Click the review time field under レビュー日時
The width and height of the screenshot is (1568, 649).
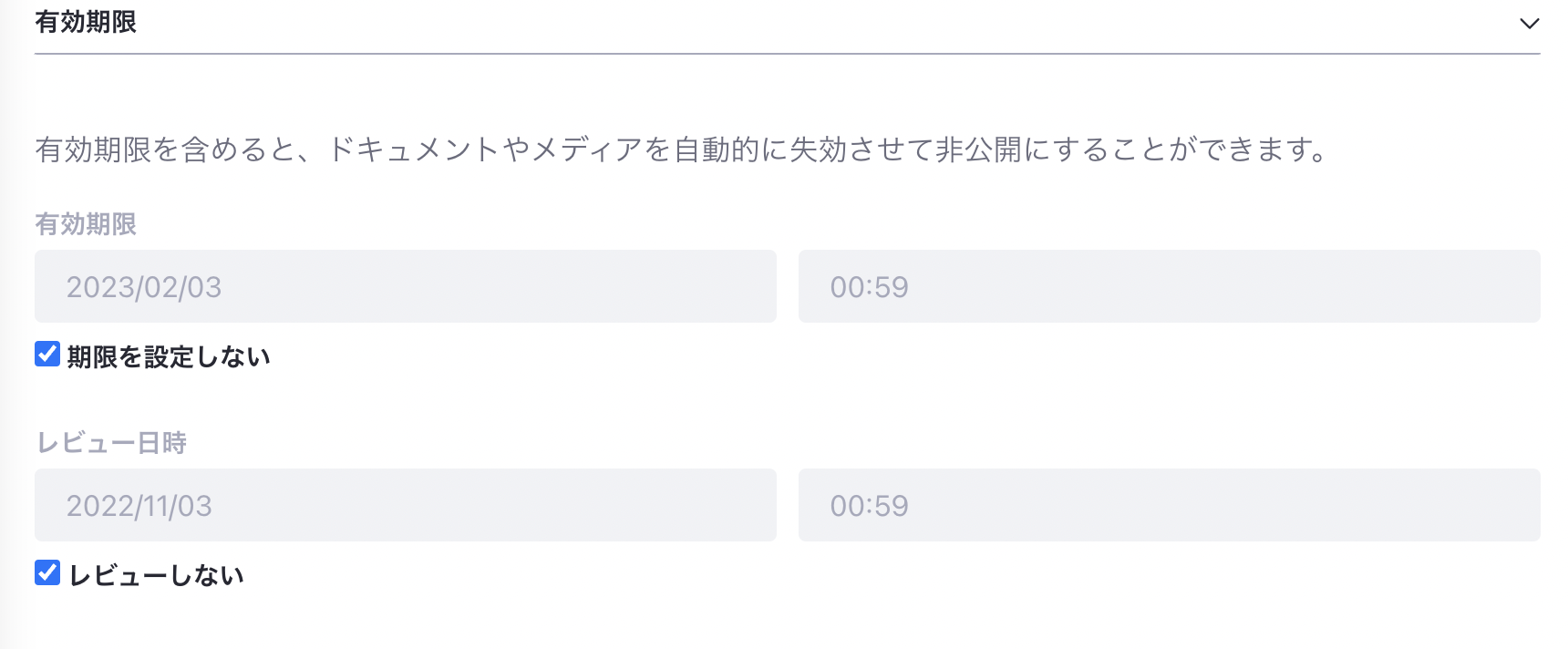coord(1169,505)
